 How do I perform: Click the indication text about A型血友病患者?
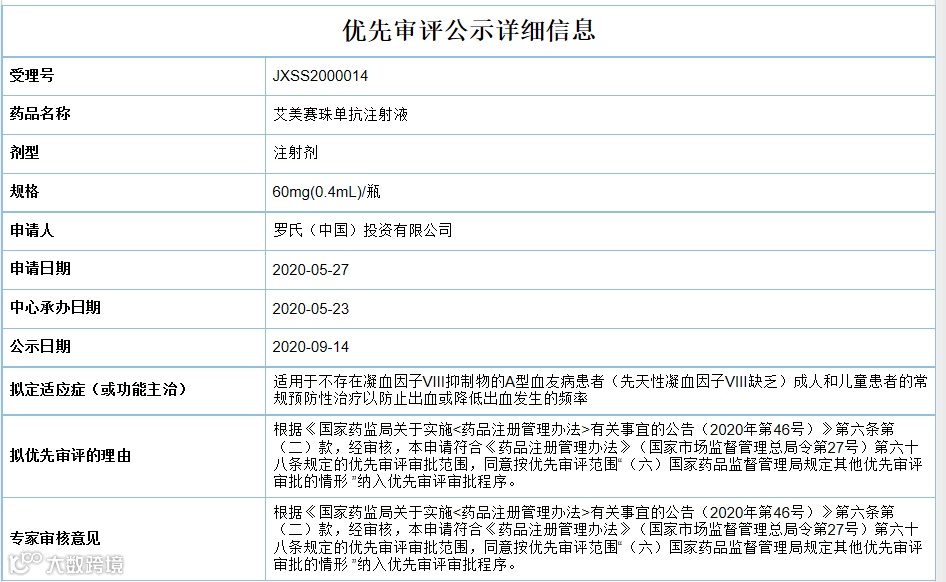click(x=600, y=390)
